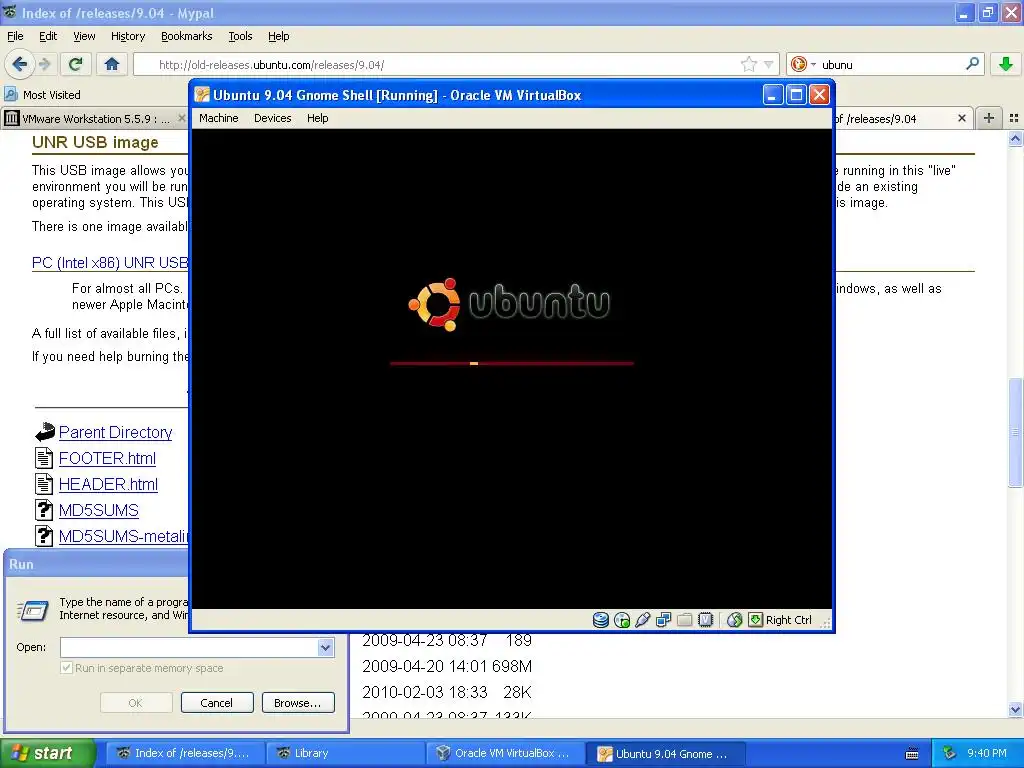
Task: Switch to Oracle VM VirtualBox taskbar button
Action: (x=505, y=753)
